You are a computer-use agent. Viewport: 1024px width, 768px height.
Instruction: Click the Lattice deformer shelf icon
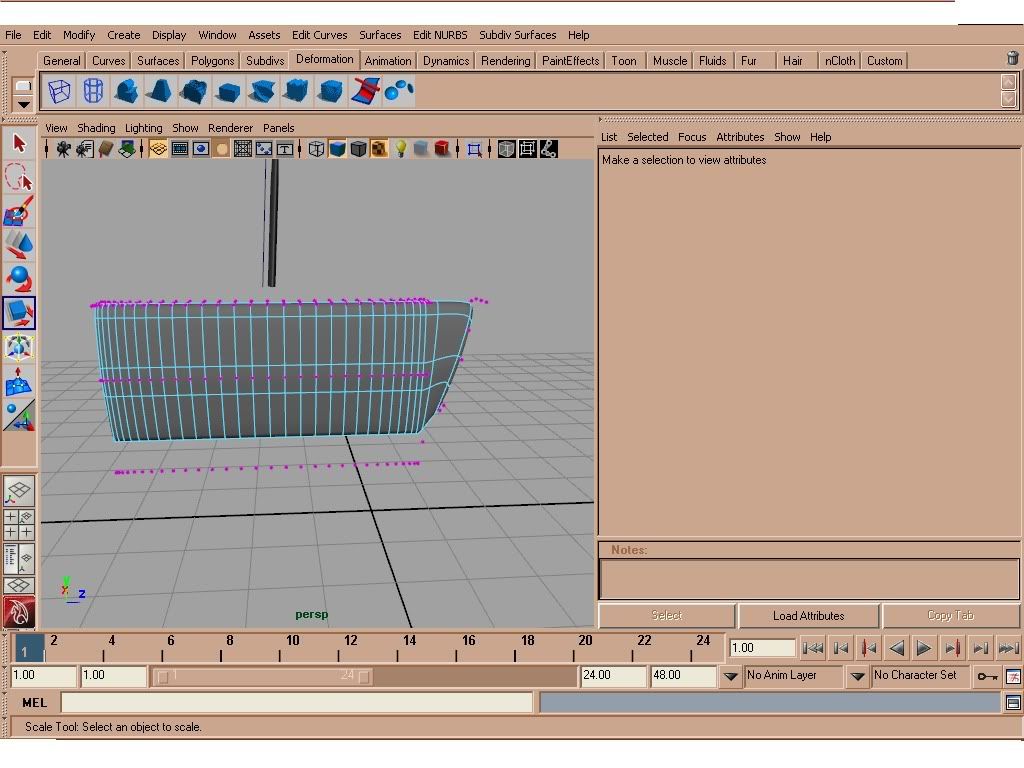tap(60, 92)
